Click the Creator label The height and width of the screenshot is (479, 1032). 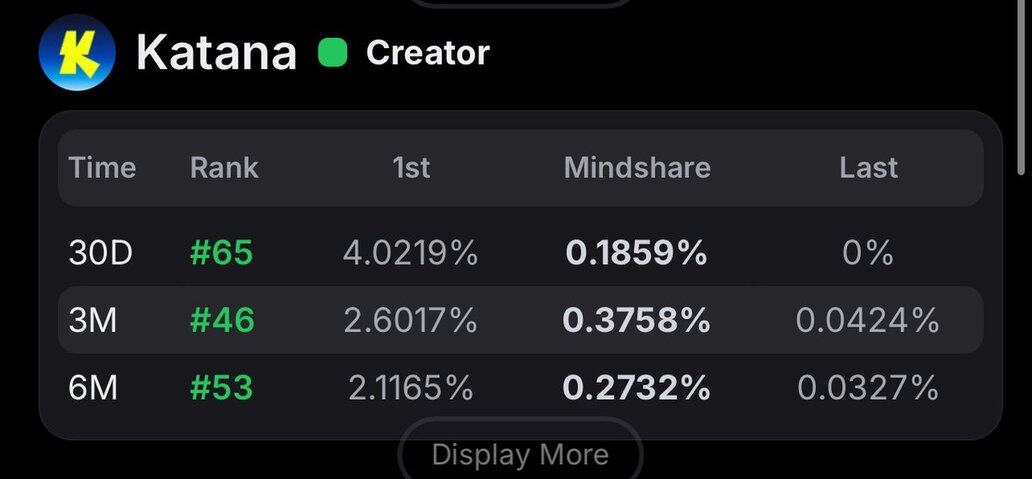[x=428, y=53]
